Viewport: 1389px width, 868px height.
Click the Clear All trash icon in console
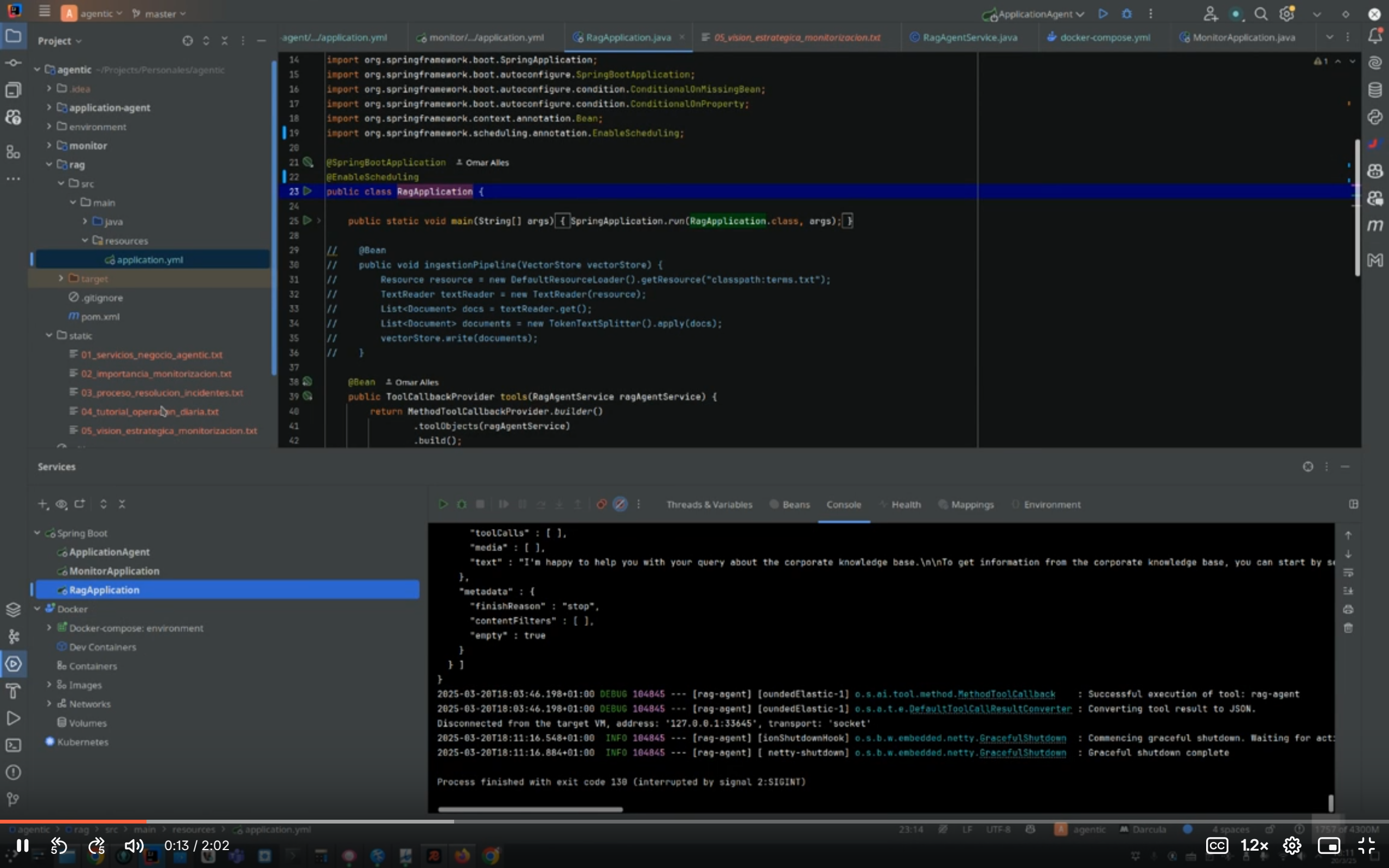pos(1348,628)
